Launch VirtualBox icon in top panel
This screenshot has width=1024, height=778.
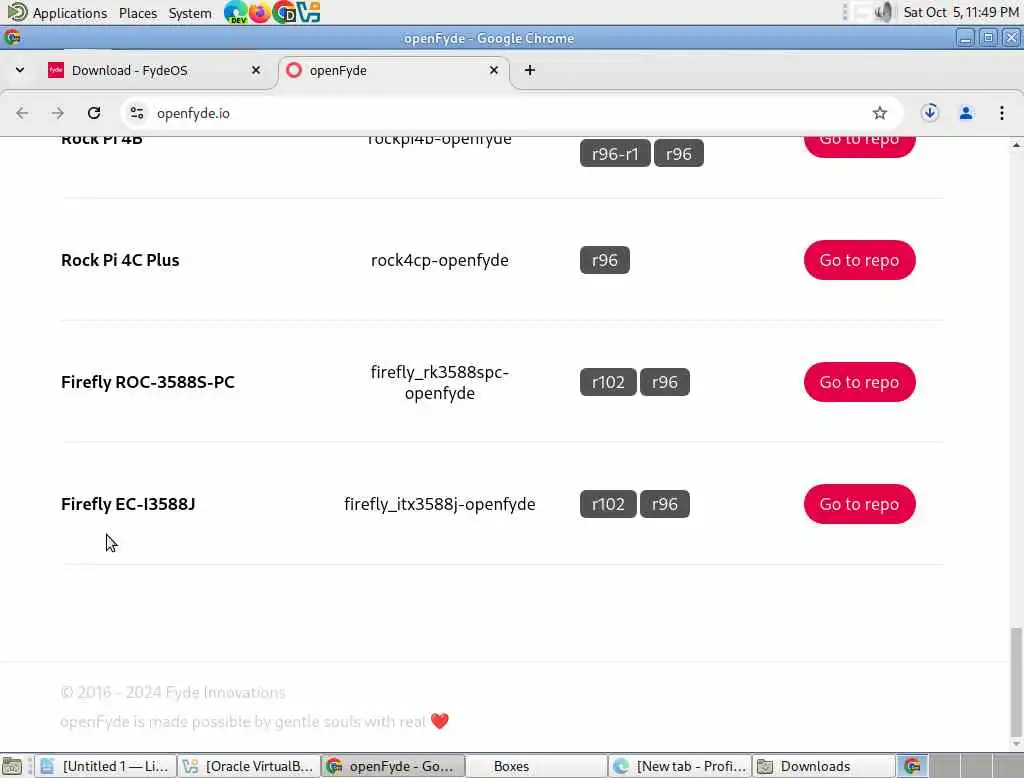point(309,12)
